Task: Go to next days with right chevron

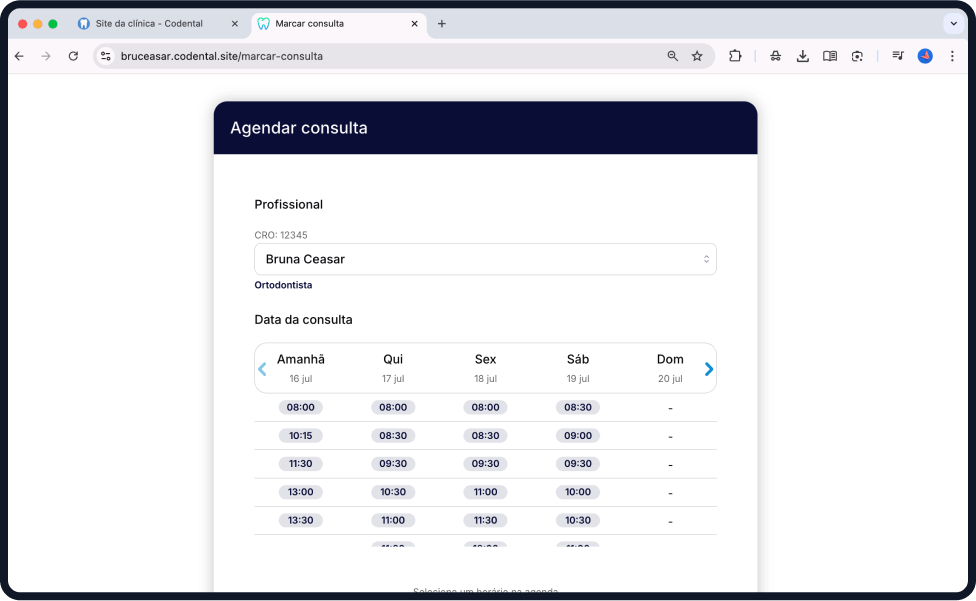Action: coord(709,369)
